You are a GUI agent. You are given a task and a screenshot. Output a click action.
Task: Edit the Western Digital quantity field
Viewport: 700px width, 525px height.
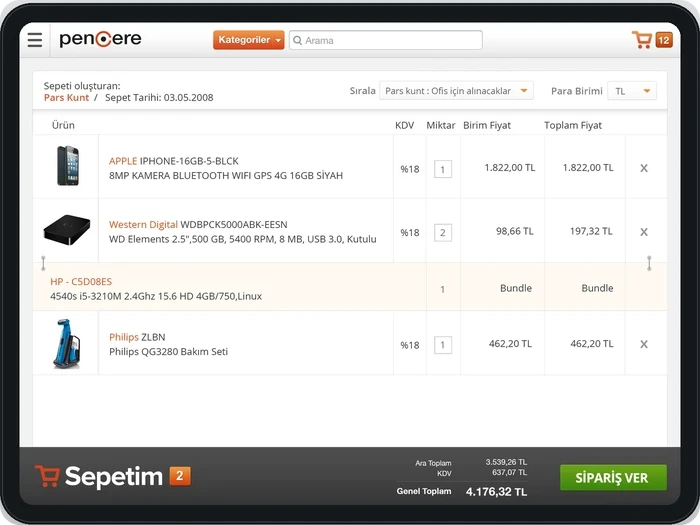point(443,233)
